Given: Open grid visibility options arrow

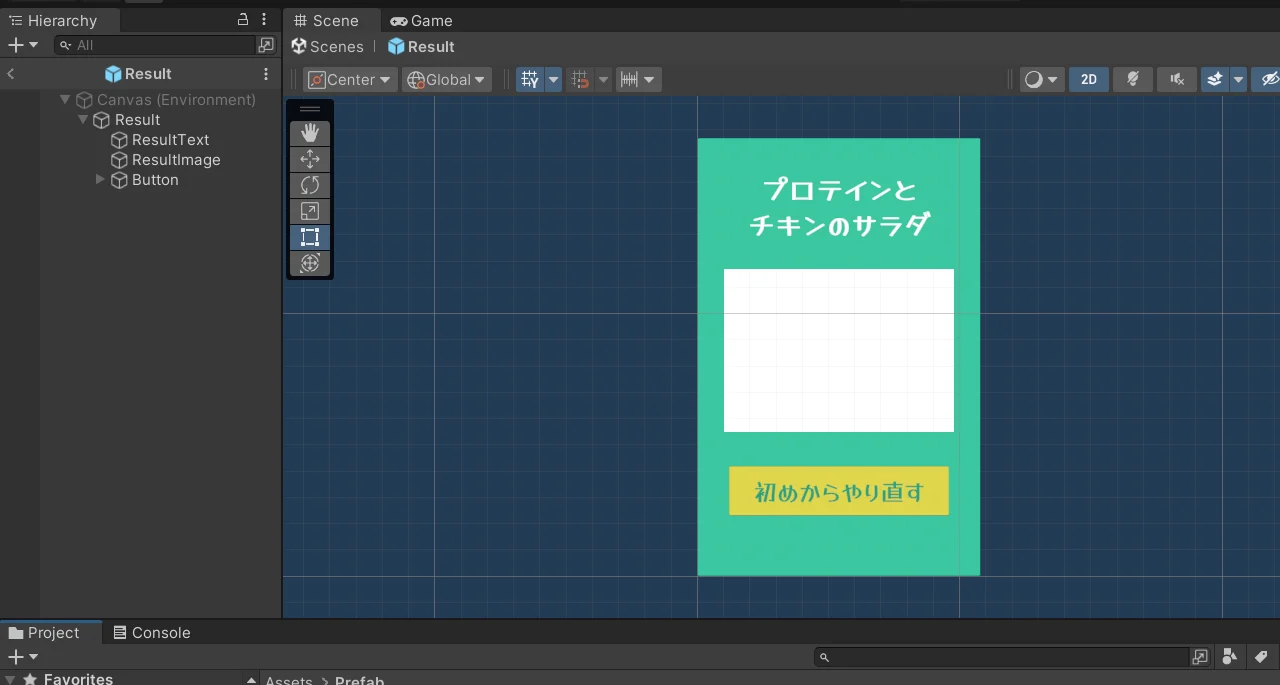Looking at the screenshot, I should point(553,80).
